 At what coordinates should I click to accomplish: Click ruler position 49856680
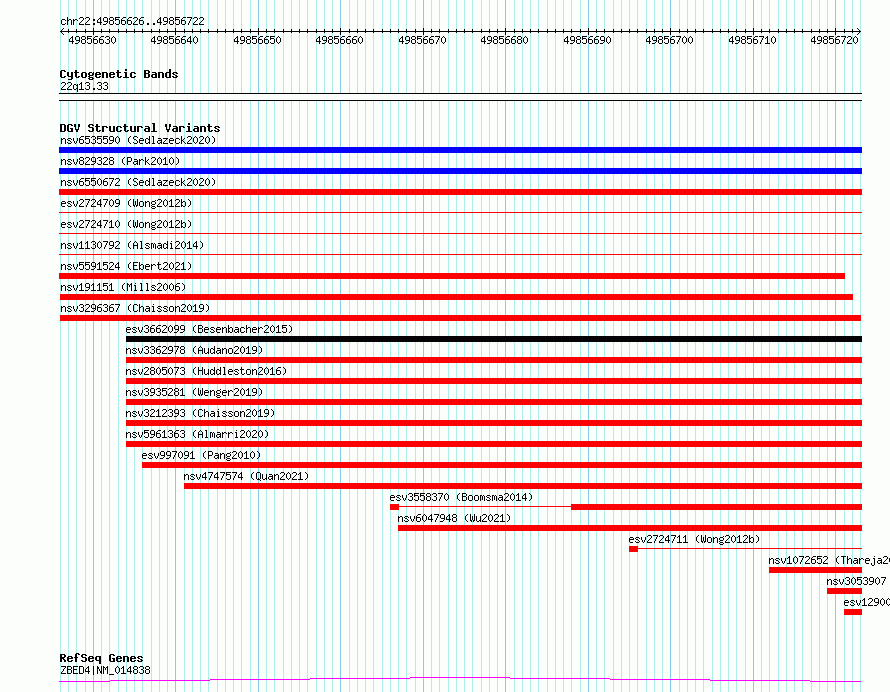point(505,40)
